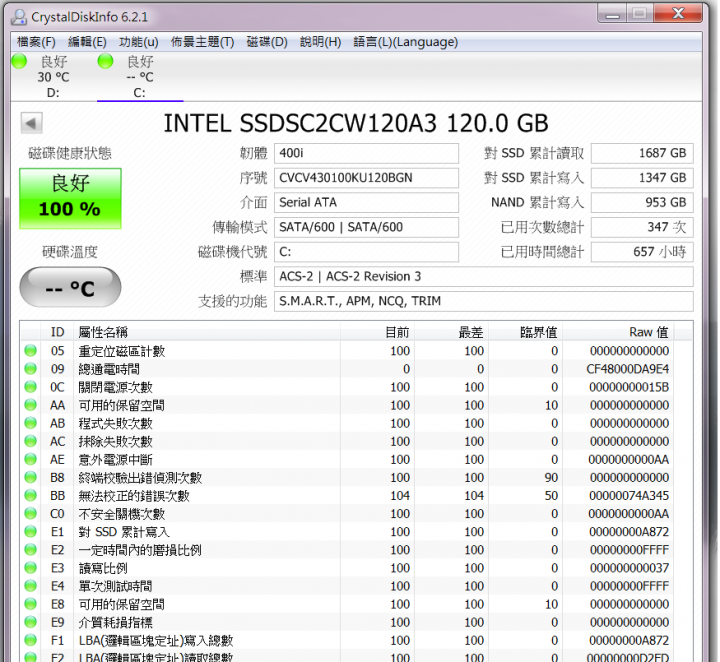Click status dot of attribute AC row

coord(31,441)
